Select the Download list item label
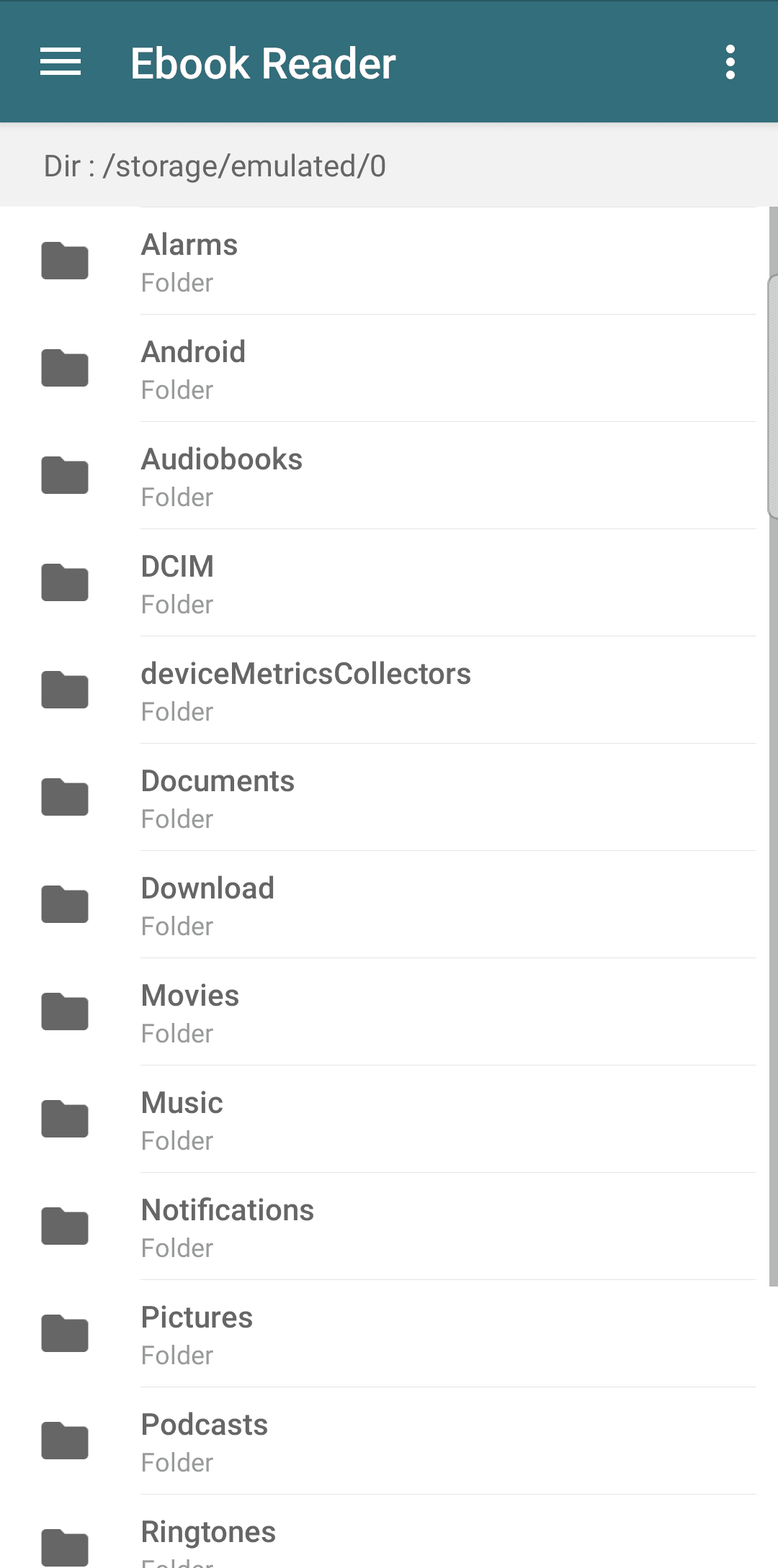 pos(207,888)
